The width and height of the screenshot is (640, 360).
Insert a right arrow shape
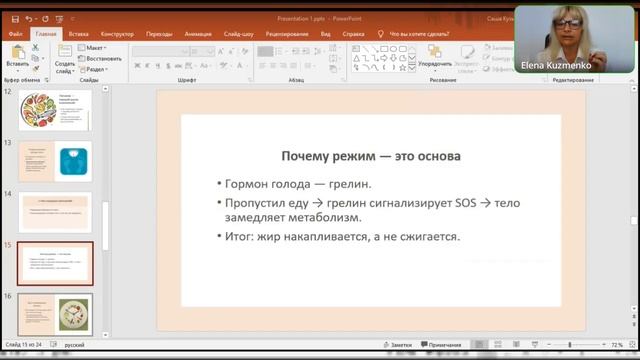(384, 58)
